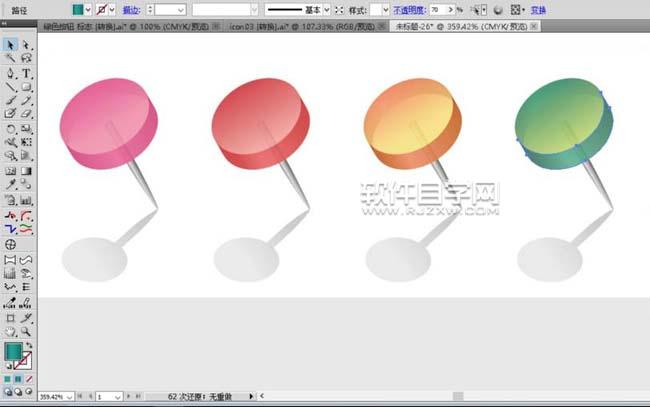
Task: Pick the Pen tool
Action: (10, 73)
